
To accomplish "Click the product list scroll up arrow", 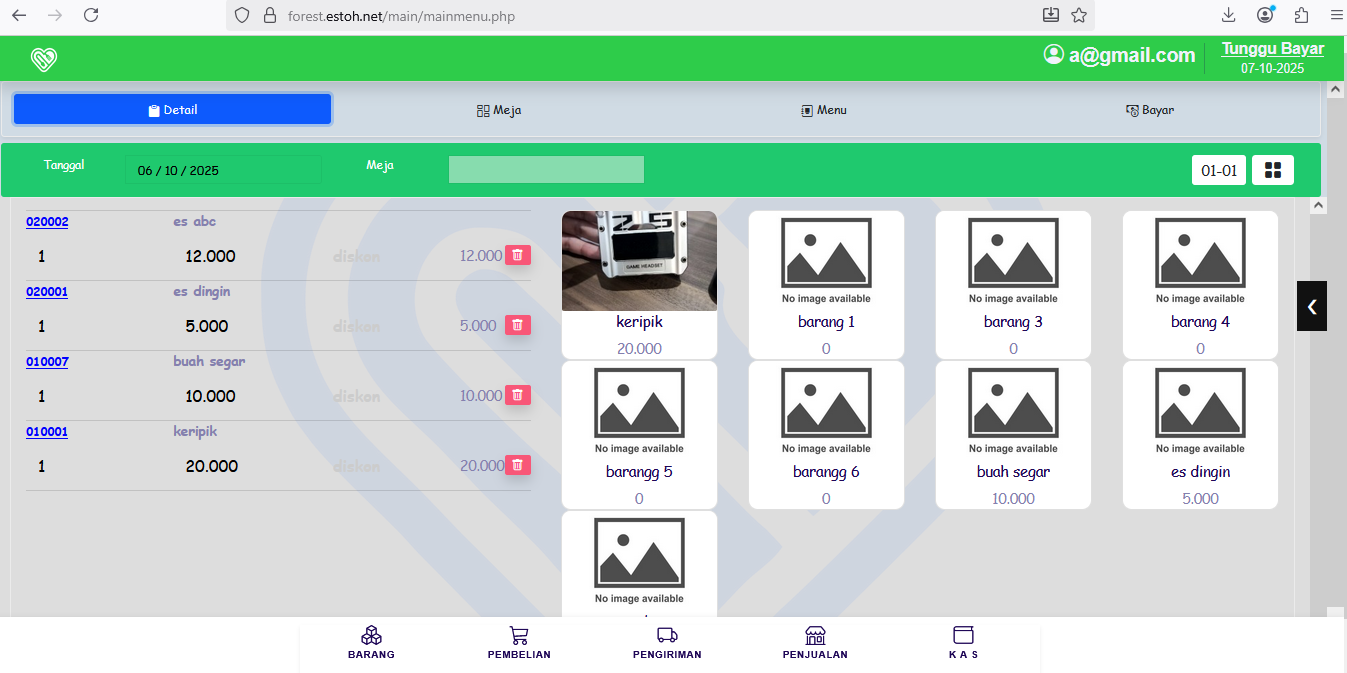I will pyautogui.click(x=1318, y=205).
